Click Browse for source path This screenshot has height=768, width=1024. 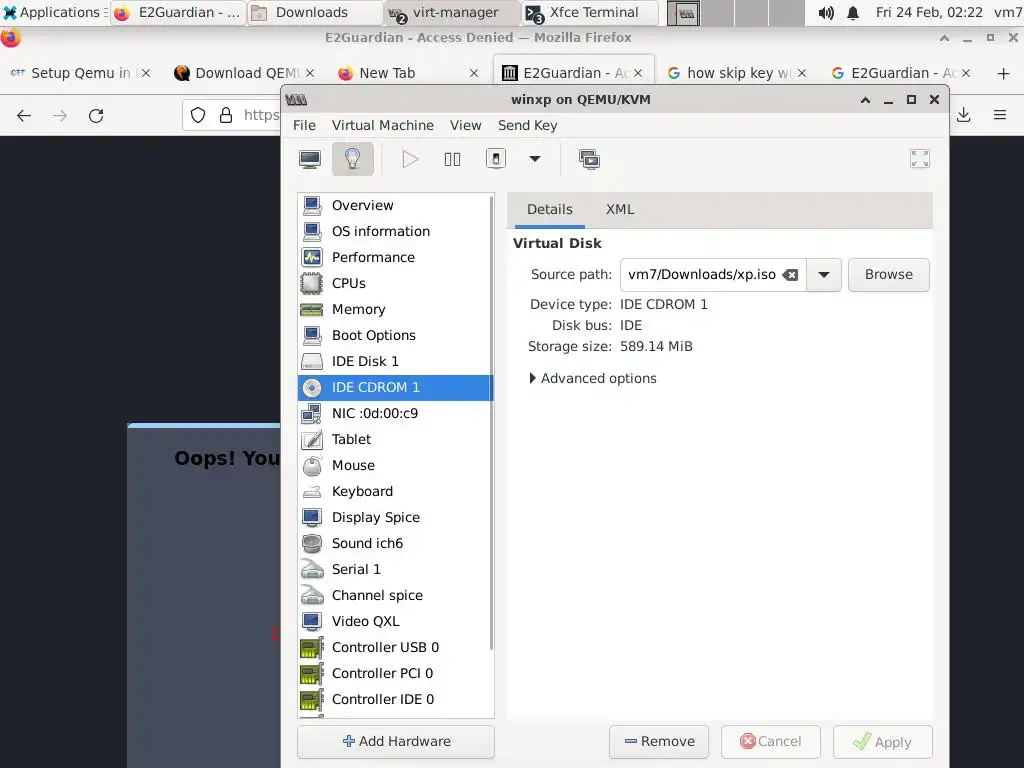(x=888, y=275)
